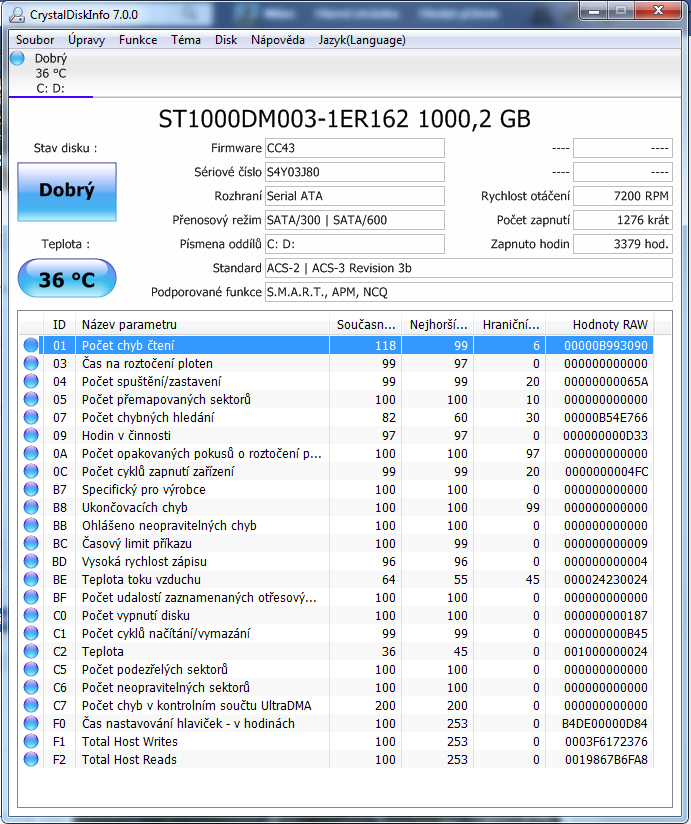The image size is (691, 824).
Task: Click the blue status orb for disk C: D:
Action: point(18,59)
